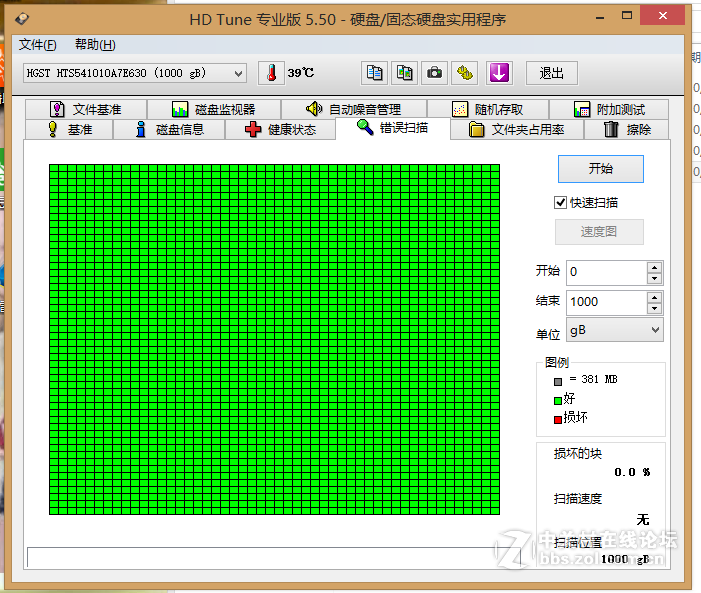701x593 pixels.
Task: Increase the 开始 value with up arrow
Action: point(655,267)
